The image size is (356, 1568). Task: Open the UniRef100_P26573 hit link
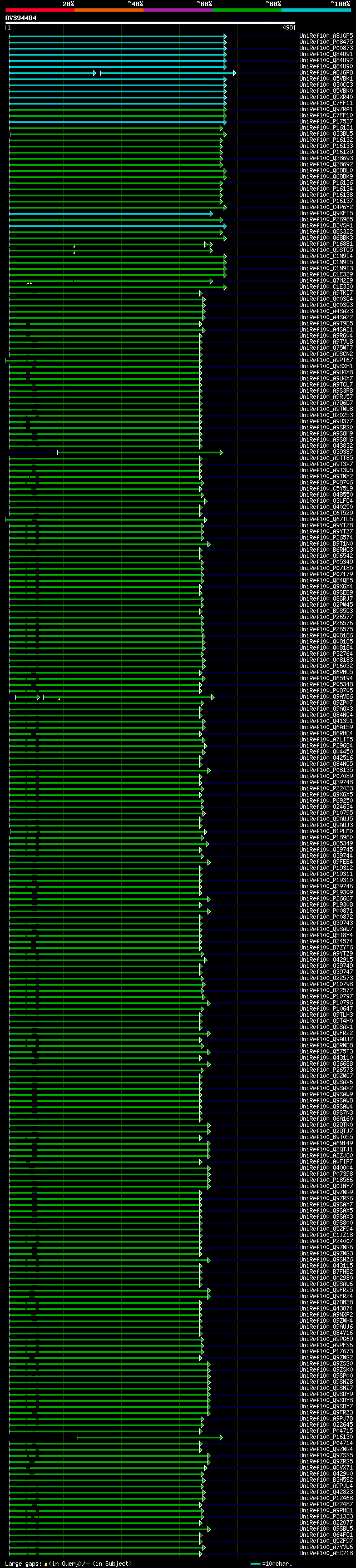coord(326,1070)
